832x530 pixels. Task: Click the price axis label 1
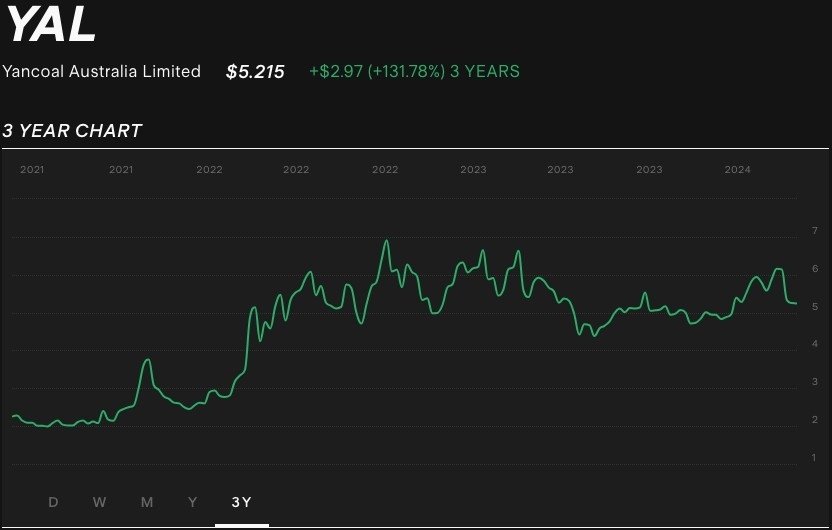point(814,457)
